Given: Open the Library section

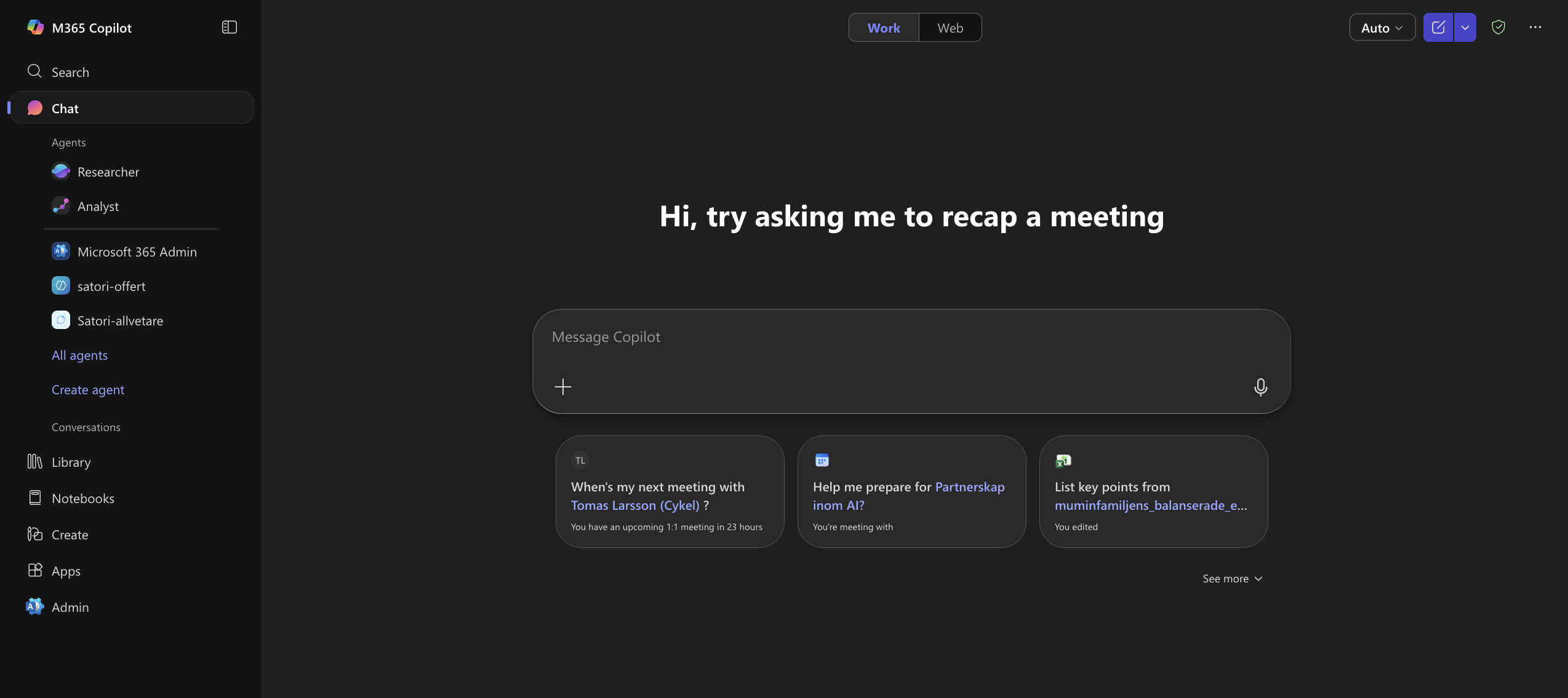Looking at the screenshot, I should point(59,462).
